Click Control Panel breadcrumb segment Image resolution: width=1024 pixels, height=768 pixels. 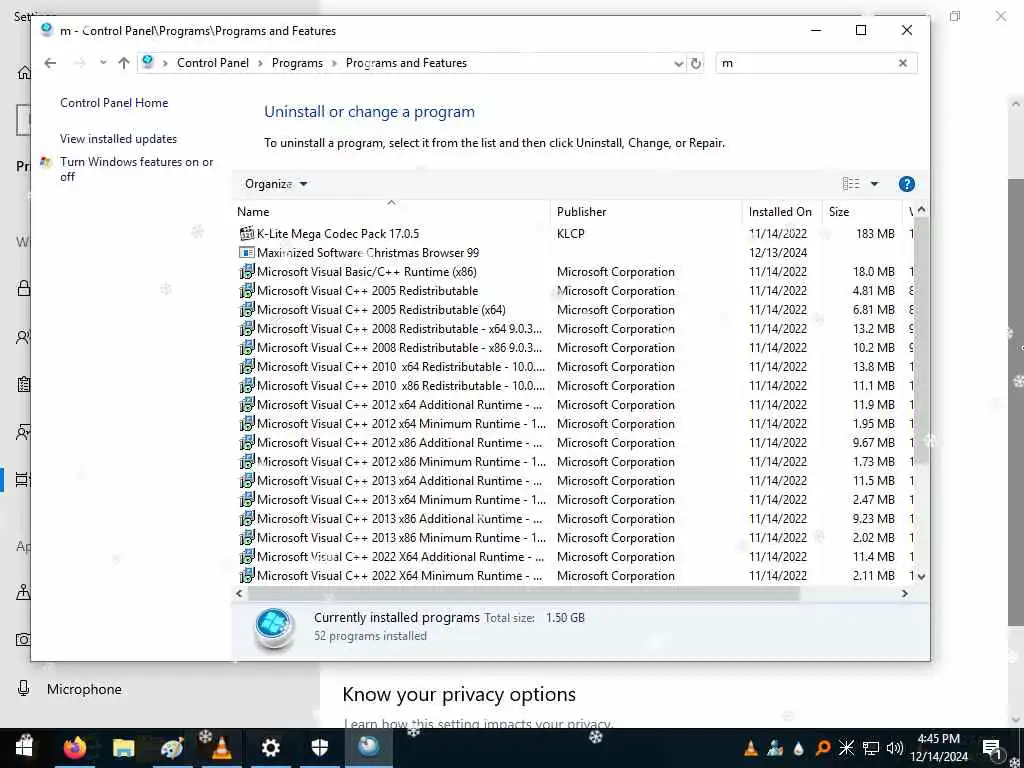(213, 63)
